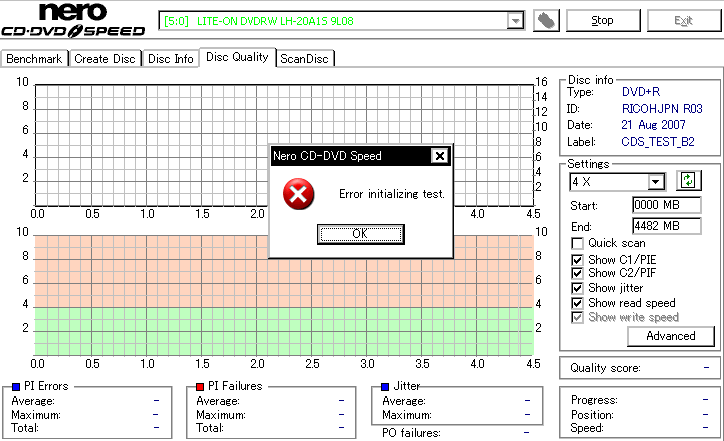This screenshot has height=441, width=724.
Task: Click the PI Errors Average label
Action: 33,401
